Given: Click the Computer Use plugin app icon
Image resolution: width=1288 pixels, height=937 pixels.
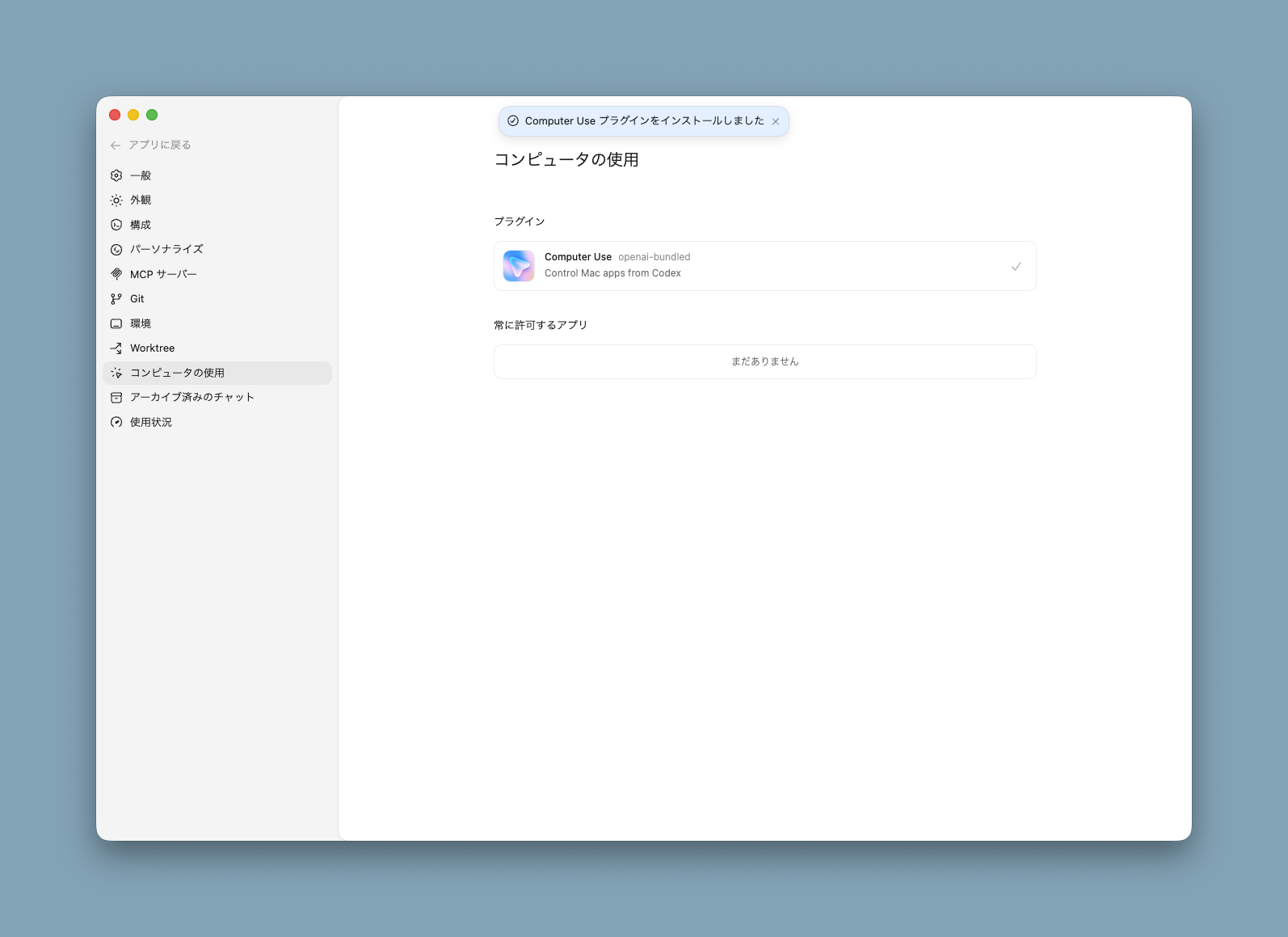Looking at the screenshot, I should [519, 266].
